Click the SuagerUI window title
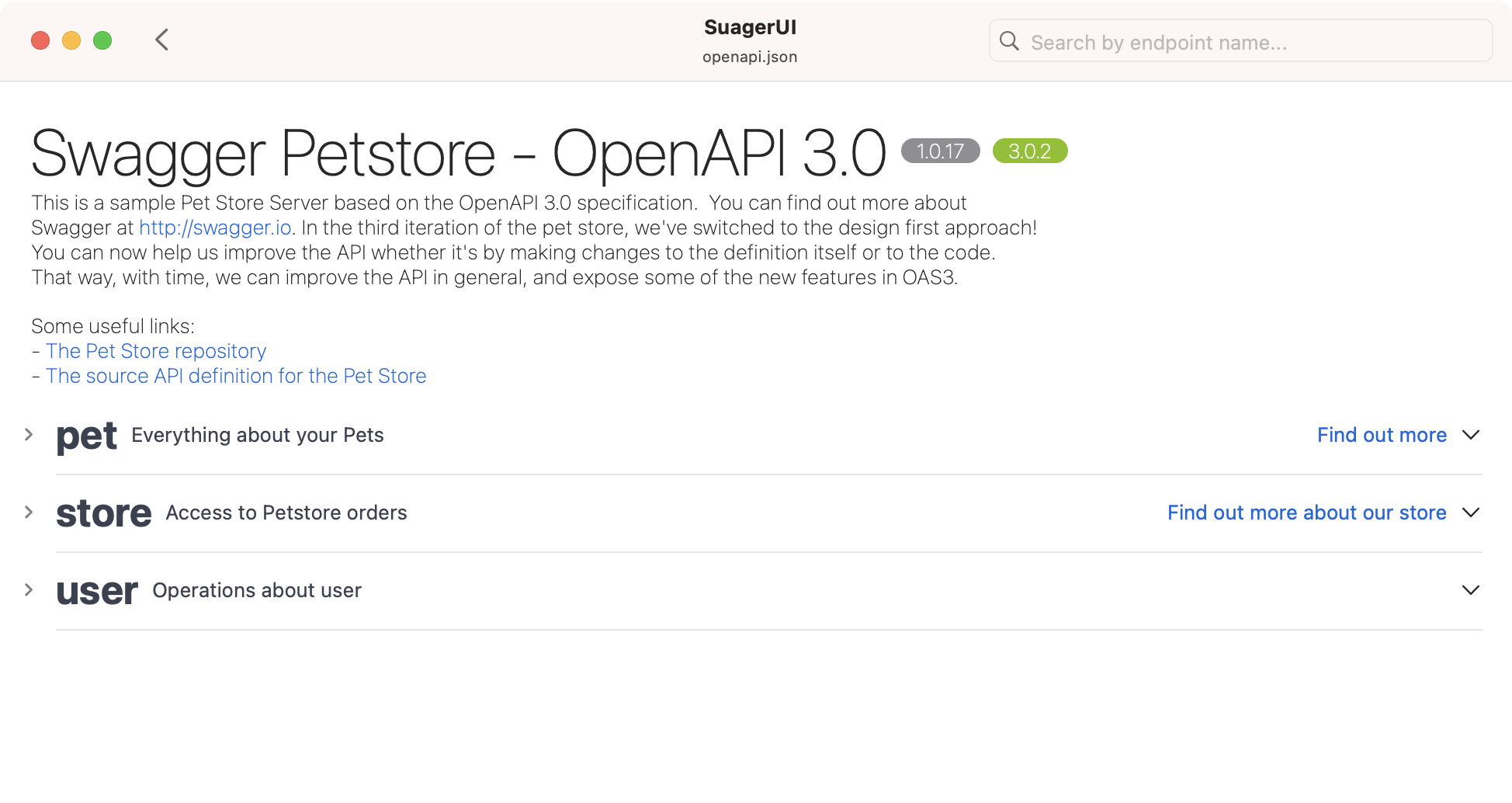 click(x=750, y=27)
